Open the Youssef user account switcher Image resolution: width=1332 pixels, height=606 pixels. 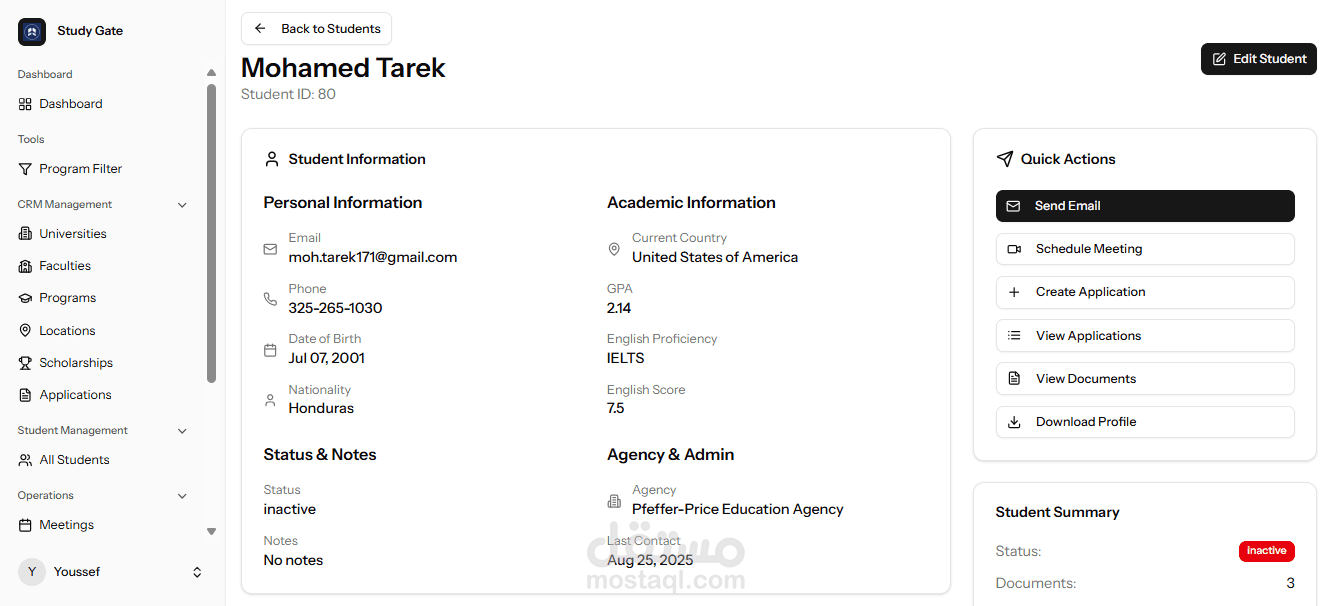(197, 572)
